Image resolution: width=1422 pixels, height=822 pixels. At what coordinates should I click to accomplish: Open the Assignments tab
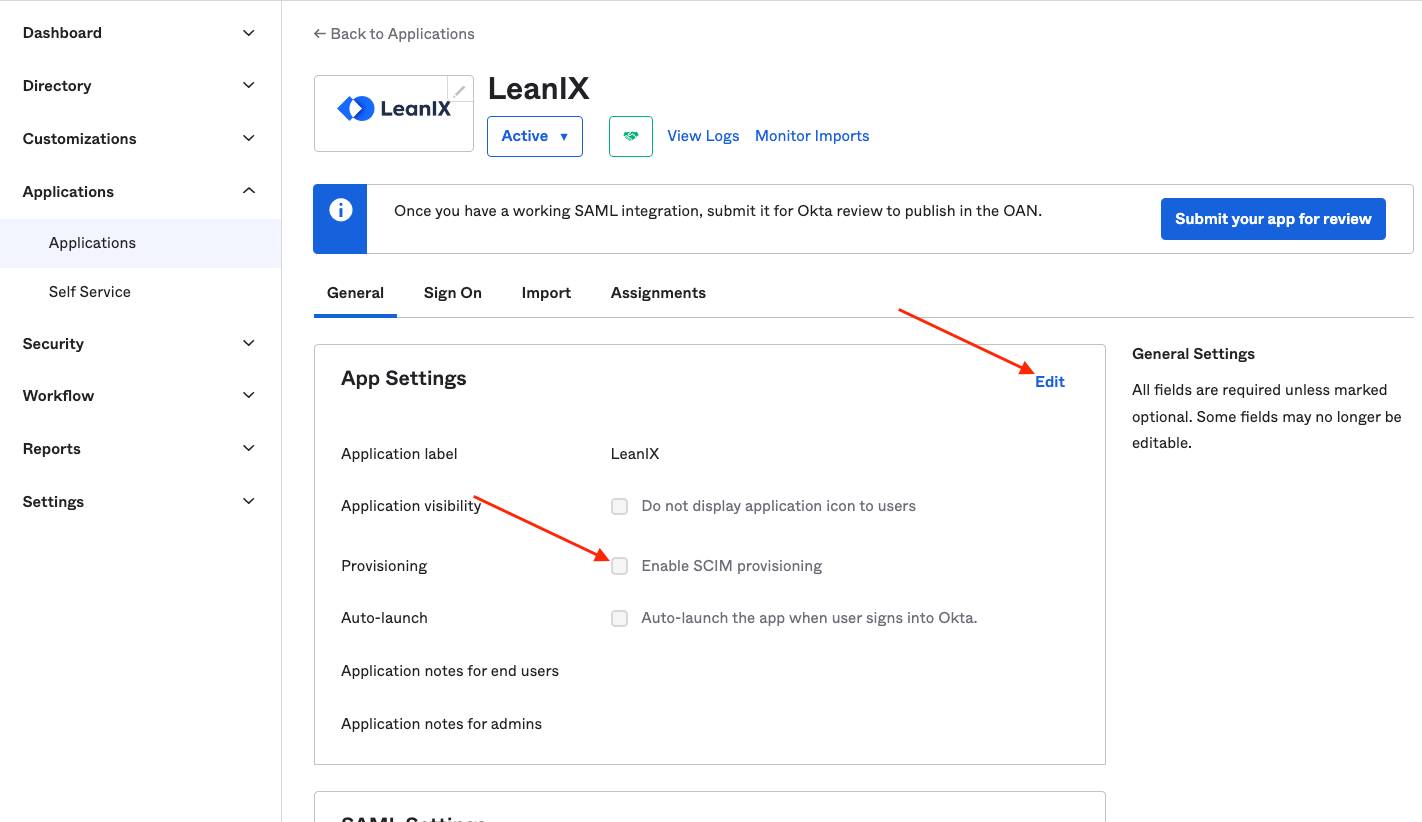click(x=658, y=293)
